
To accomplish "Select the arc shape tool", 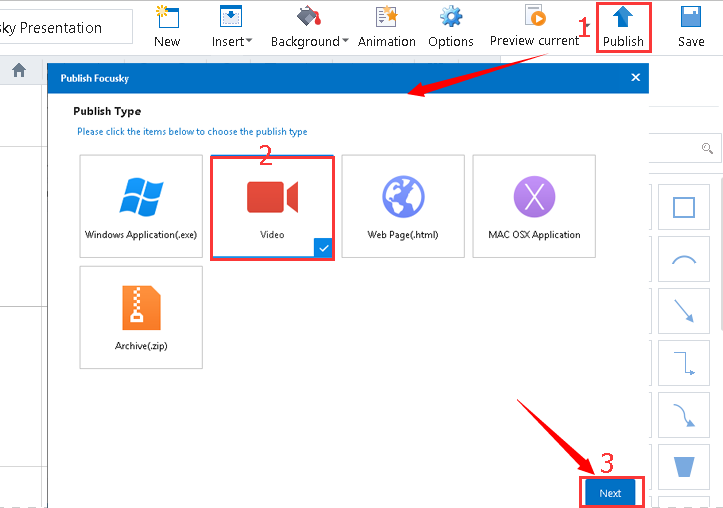I will click(x=684, y=260).
